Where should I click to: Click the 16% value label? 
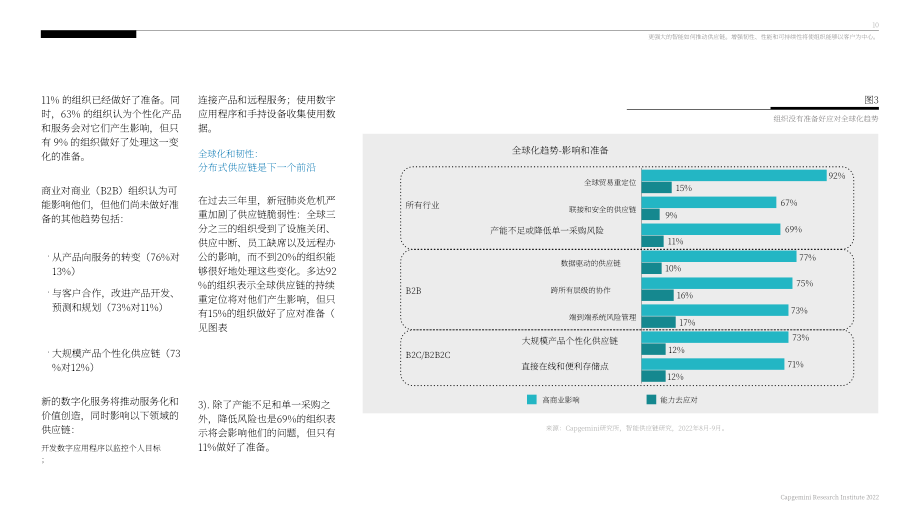click(x=685, y=296)
